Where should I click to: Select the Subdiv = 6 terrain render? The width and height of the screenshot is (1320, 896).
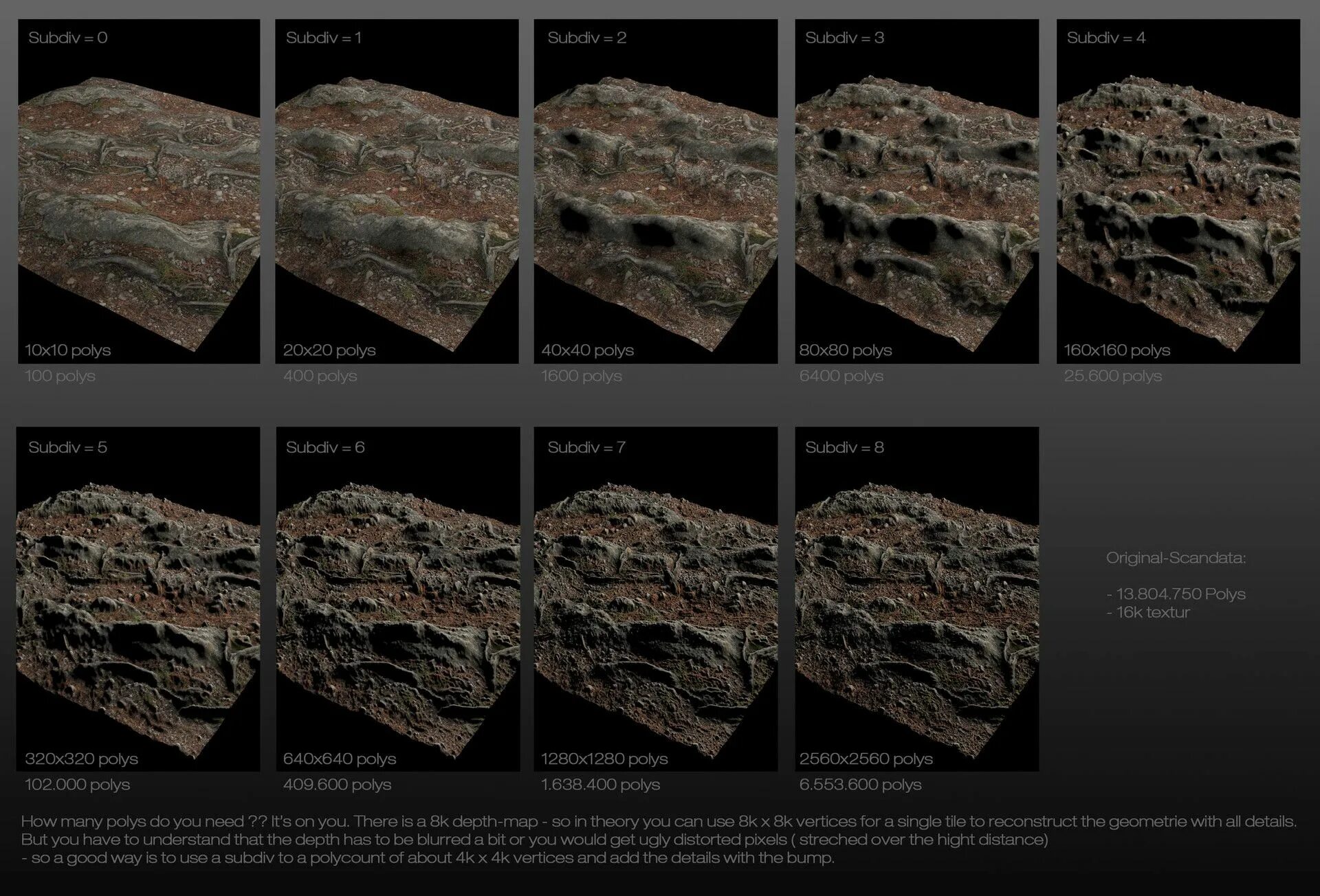tap(398, 599)
